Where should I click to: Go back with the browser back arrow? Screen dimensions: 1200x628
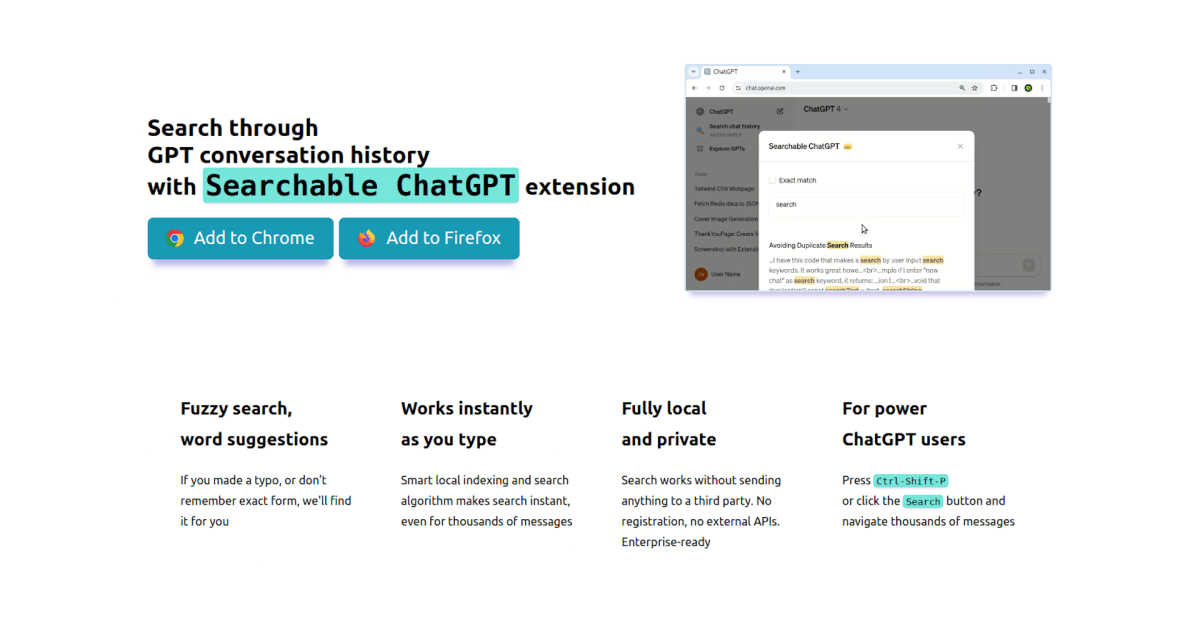(x=694, y=88)
